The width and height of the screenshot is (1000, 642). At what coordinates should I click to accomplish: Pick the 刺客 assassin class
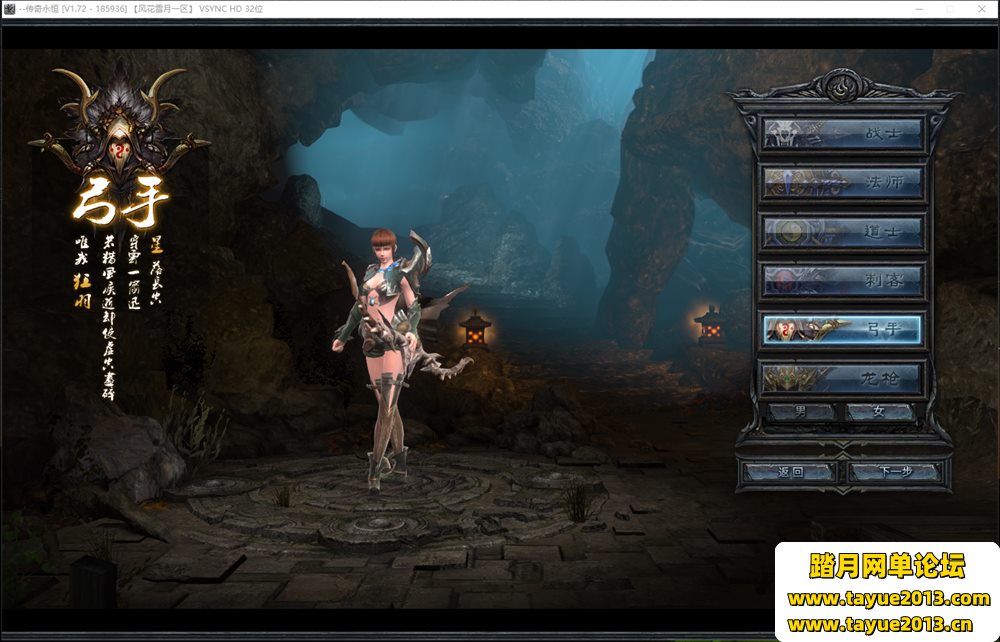[842, 281]
